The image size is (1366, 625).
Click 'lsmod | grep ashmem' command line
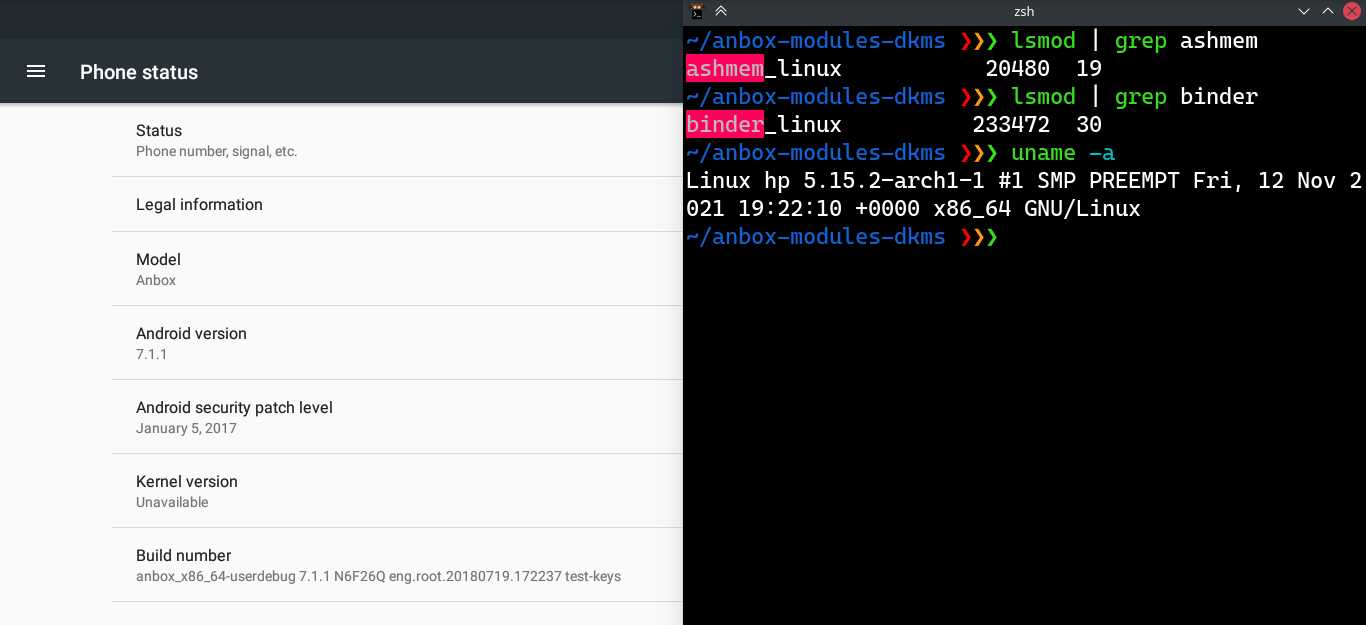point(1134,41)
